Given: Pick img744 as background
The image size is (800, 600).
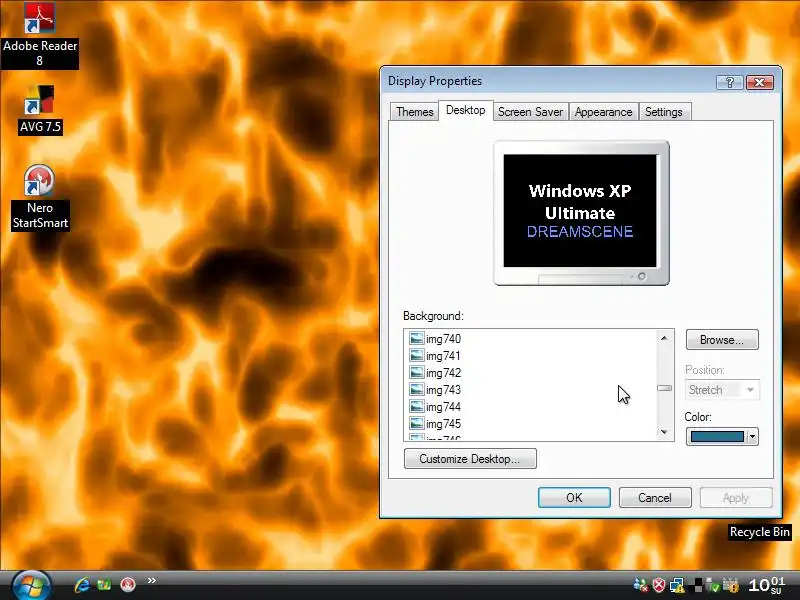Looking at the screenshot, I should (x=443, y=407).
